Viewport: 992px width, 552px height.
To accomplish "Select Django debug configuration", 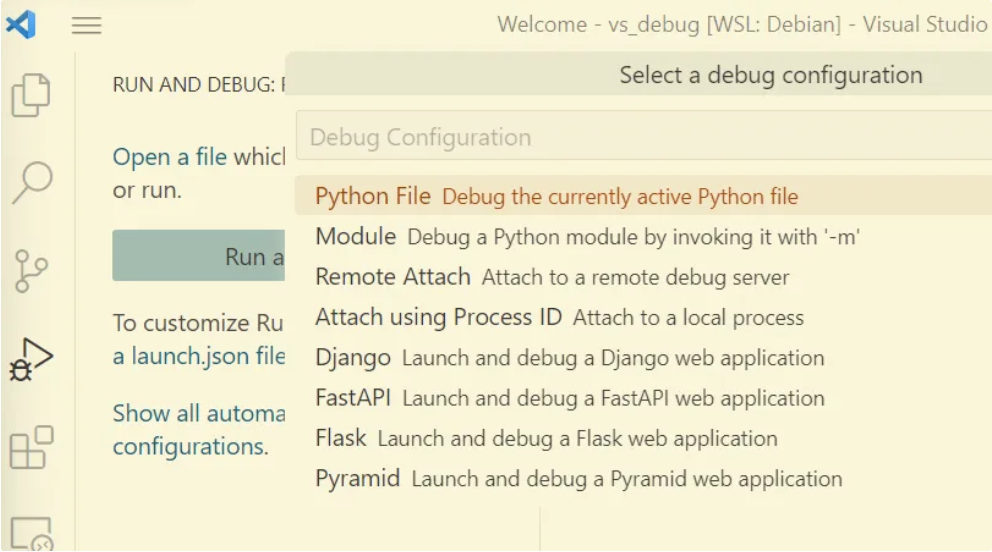I will (643, 357).
